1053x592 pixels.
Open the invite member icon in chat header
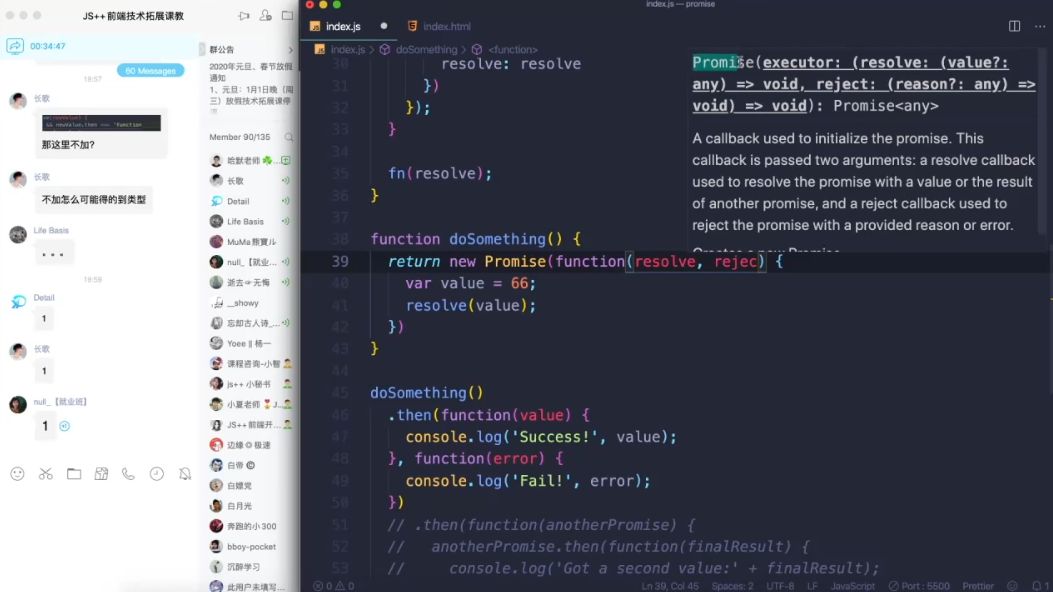(266, 15)
